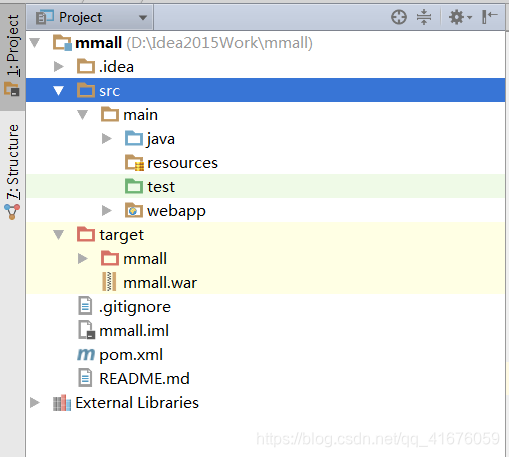509x457 pixels.
Task: Collapse the main folder
Action: coord(83,115)
